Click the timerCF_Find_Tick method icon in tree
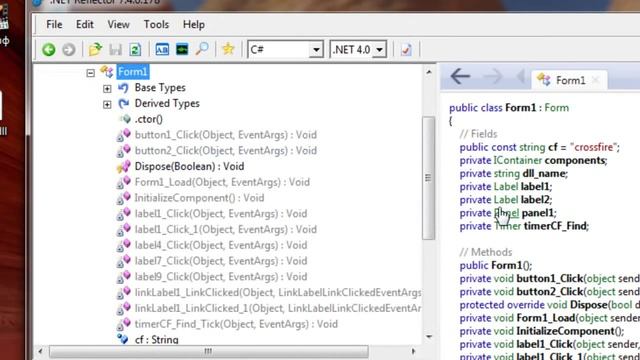The height and width of the screenshot is (360, 640). tap(124, 324)
